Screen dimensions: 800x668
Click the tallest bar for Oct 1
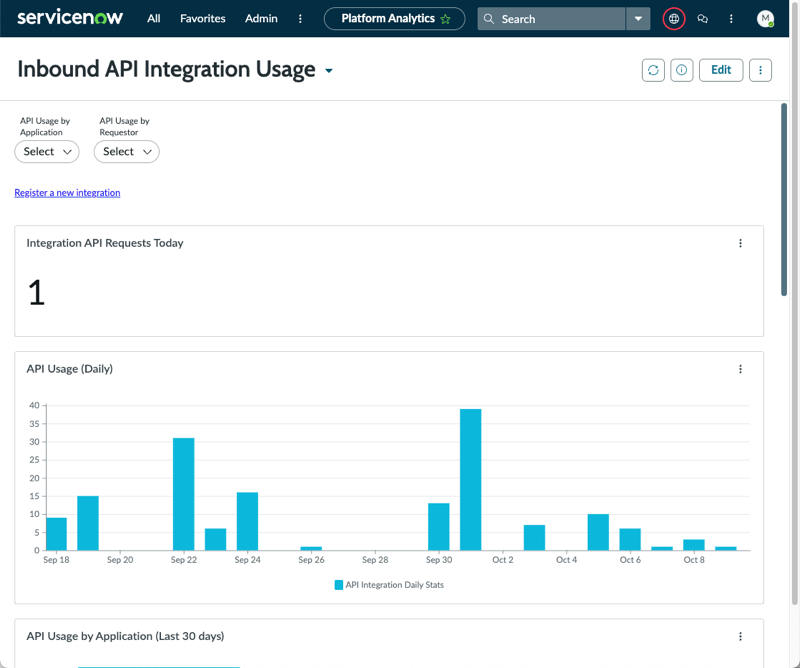470,479
